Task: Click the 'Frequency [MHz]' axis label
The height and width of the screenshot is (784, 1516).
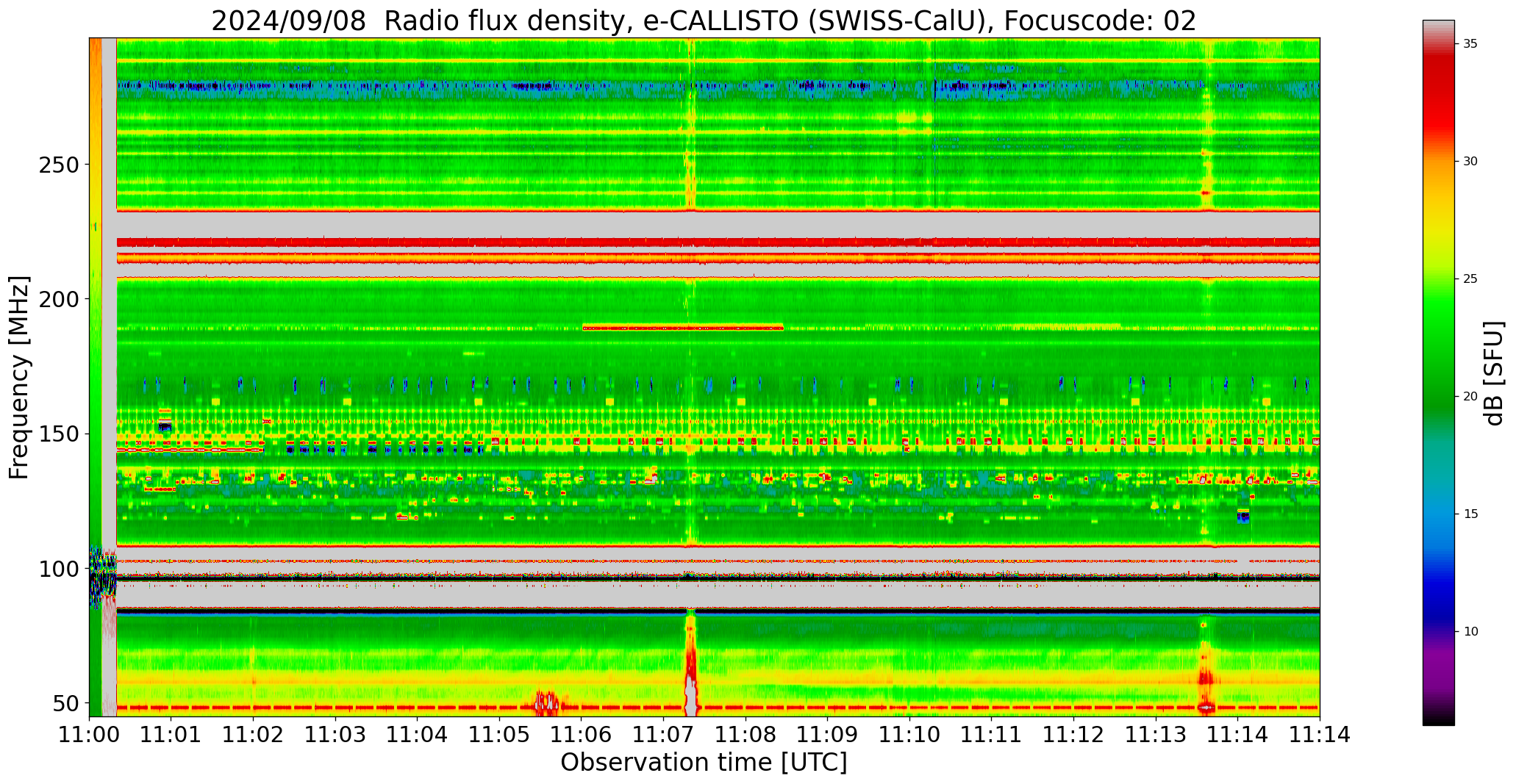Action: 20,377
